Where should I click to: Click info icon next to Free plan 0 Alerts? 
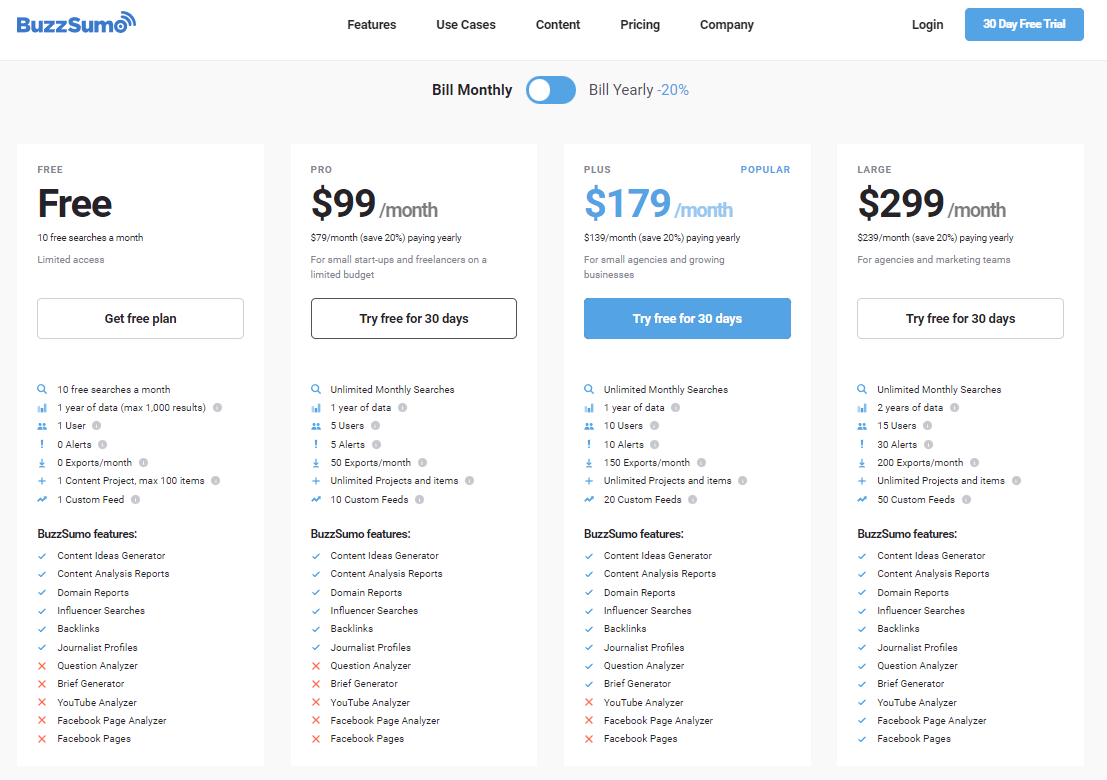point(102,445)
